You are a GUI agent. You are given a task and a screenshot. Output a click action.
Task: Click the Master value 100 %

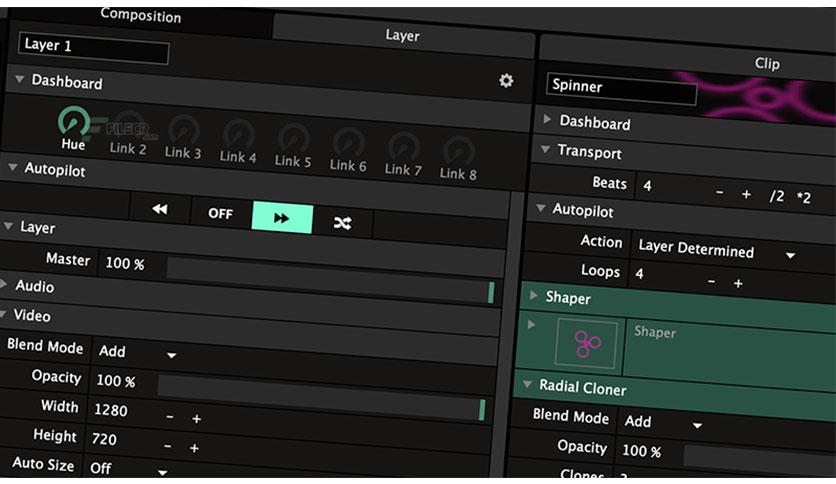[125, 263]
